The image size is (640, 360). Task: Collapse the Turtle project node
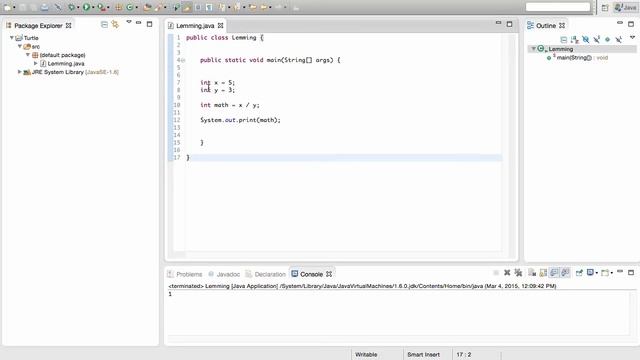(12, 38)
